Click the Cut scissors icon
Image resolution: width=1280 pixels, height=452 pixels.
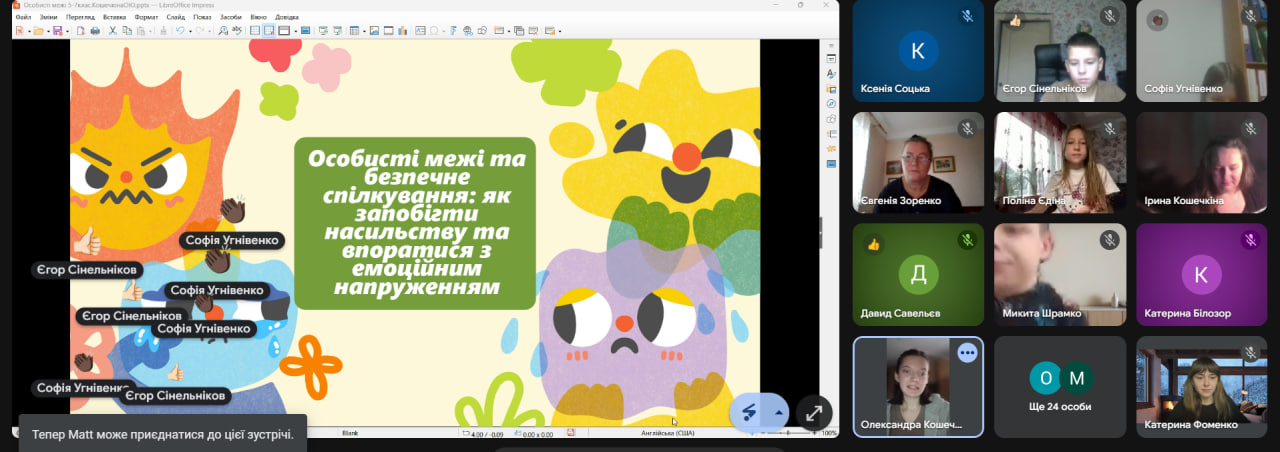[112, 31]
